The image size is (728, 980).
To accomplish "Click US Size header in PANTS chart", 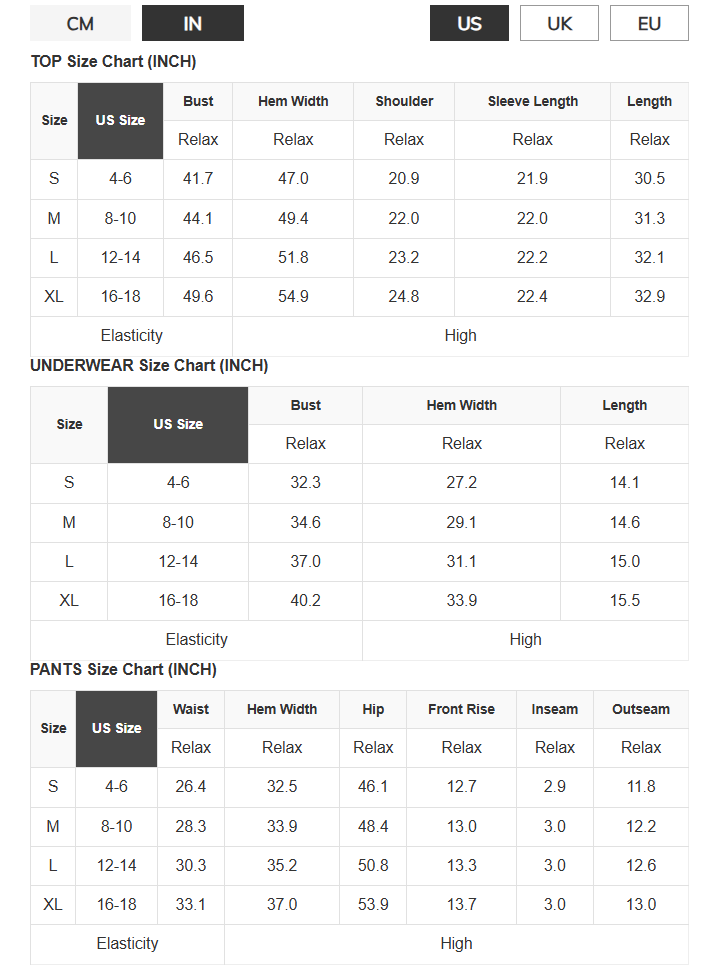I will coord(116,729).
